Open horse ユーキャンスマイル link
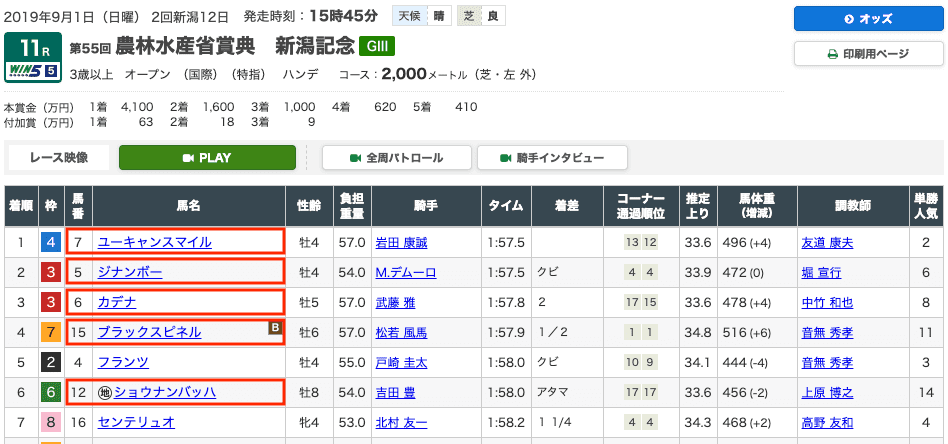948x444 pixels. (155, 243)
